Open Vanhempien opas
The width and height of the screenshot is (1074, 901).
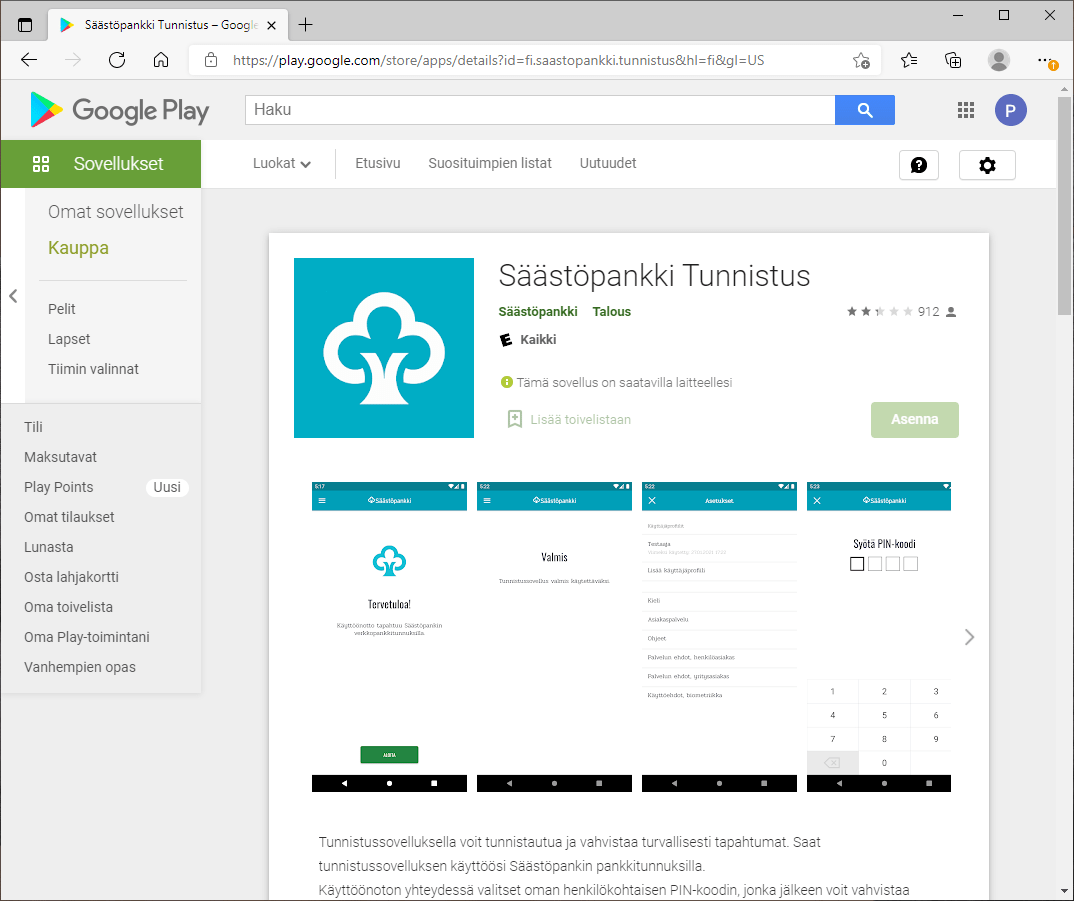tap(80, 667)
